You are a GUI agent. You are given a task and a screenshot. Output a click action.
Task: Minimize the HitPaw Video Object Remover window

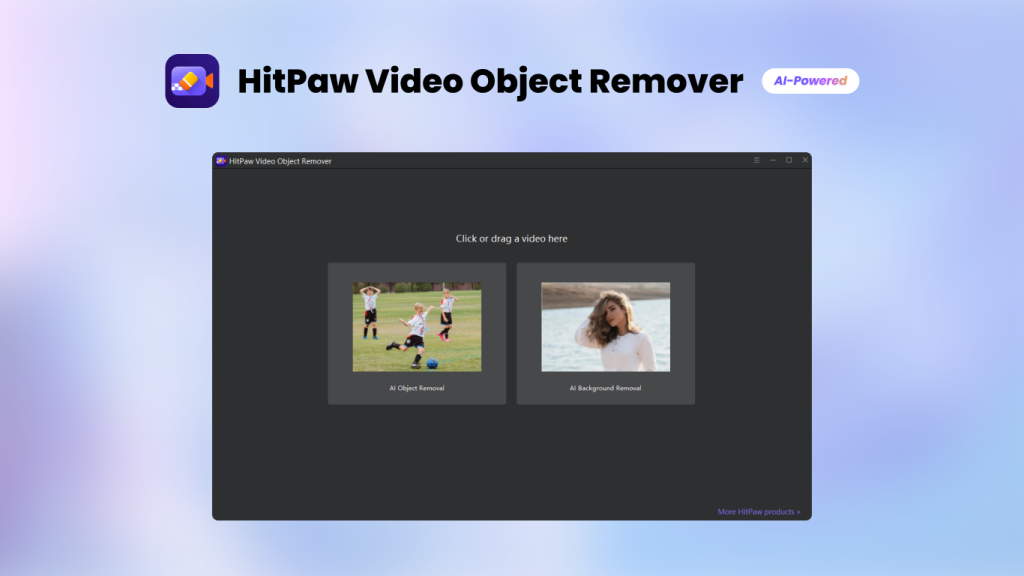[x=773, y=160]
